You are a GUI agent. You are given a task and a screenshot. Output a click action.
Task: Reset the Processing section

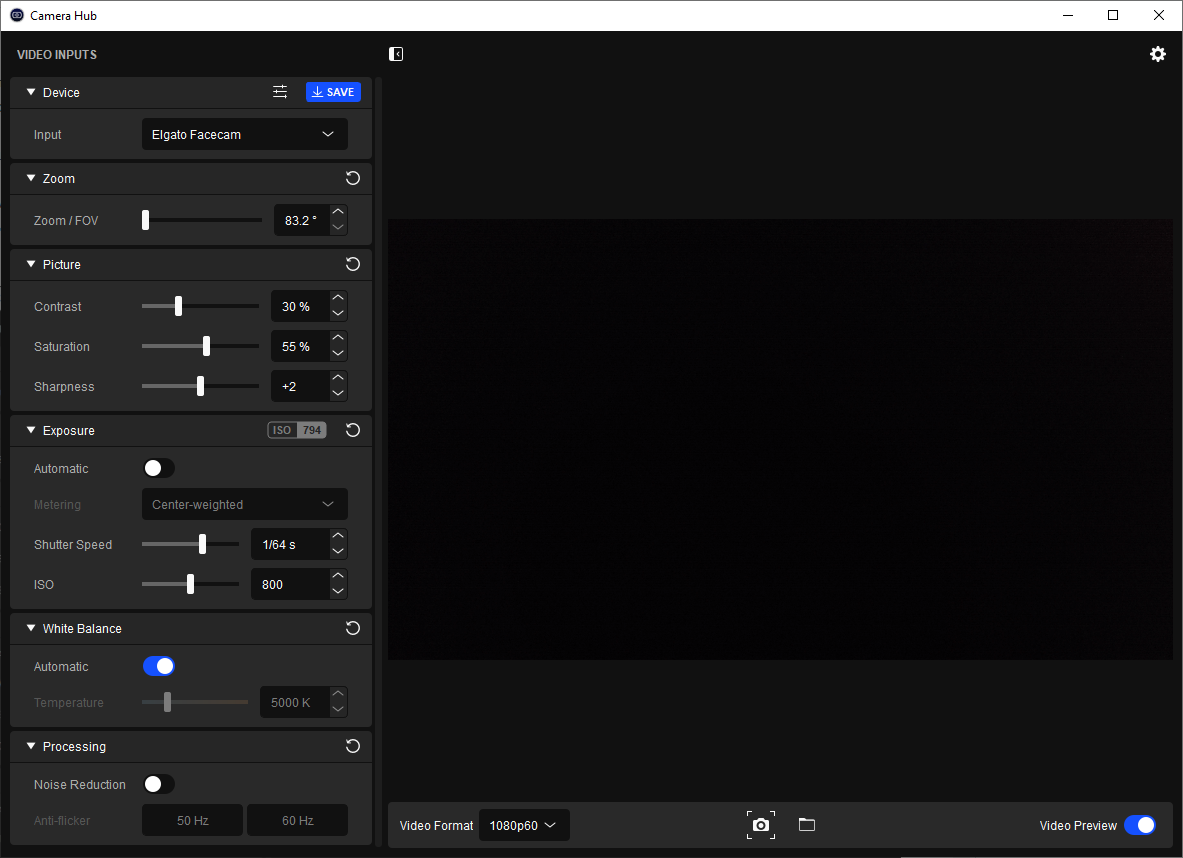[x=352, y=746]
